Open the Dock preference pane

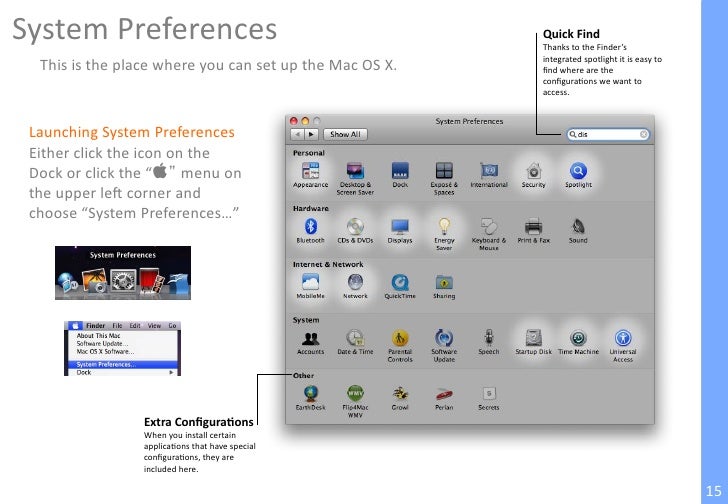coord(400,175)
